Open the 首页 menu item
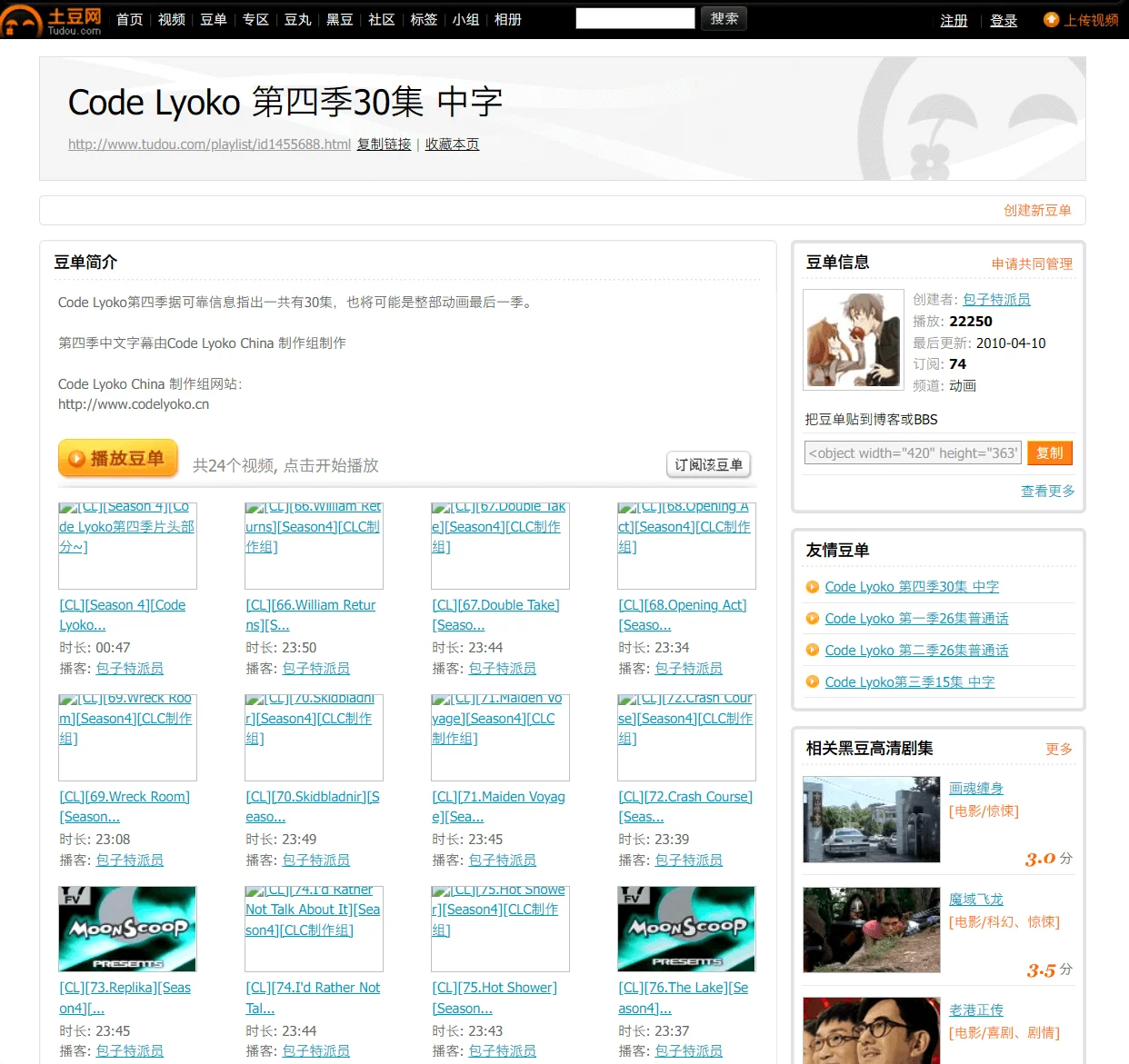The width and height of the screenshot is (1129, 1064). pyautogui.click(x=128, y=19)
